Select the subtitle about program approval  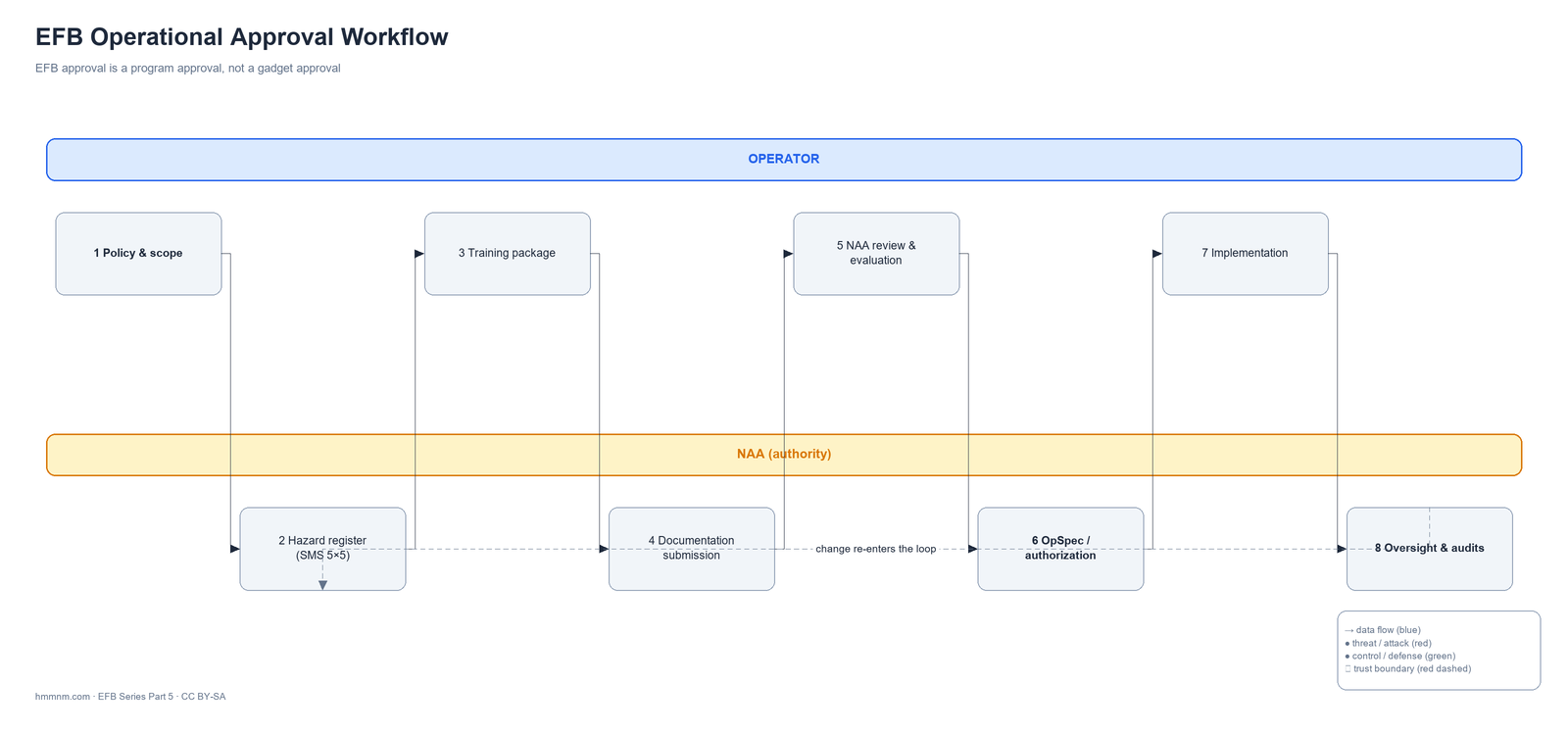pos(188,69)
